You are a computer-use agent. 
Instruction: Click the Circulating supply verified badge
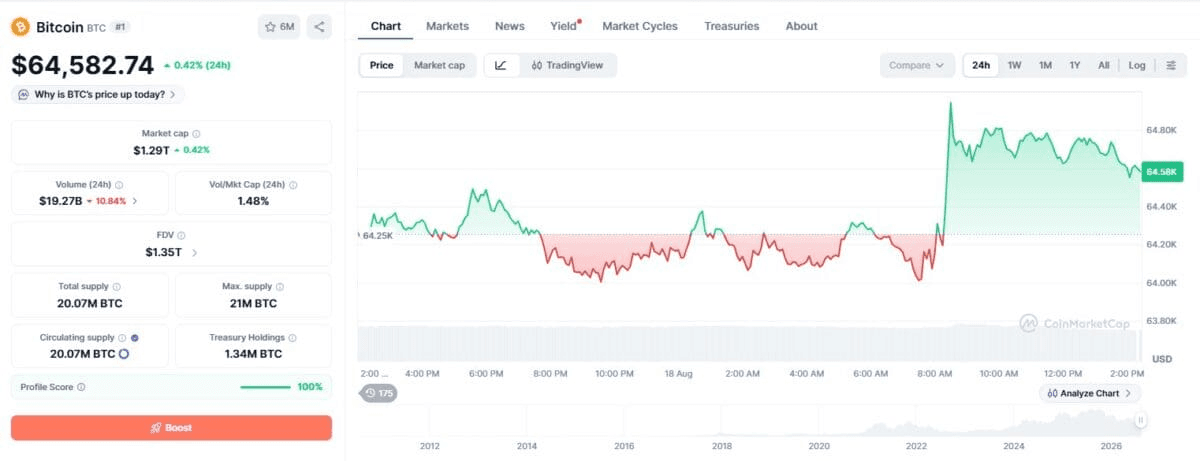click(x=135, y=338)
